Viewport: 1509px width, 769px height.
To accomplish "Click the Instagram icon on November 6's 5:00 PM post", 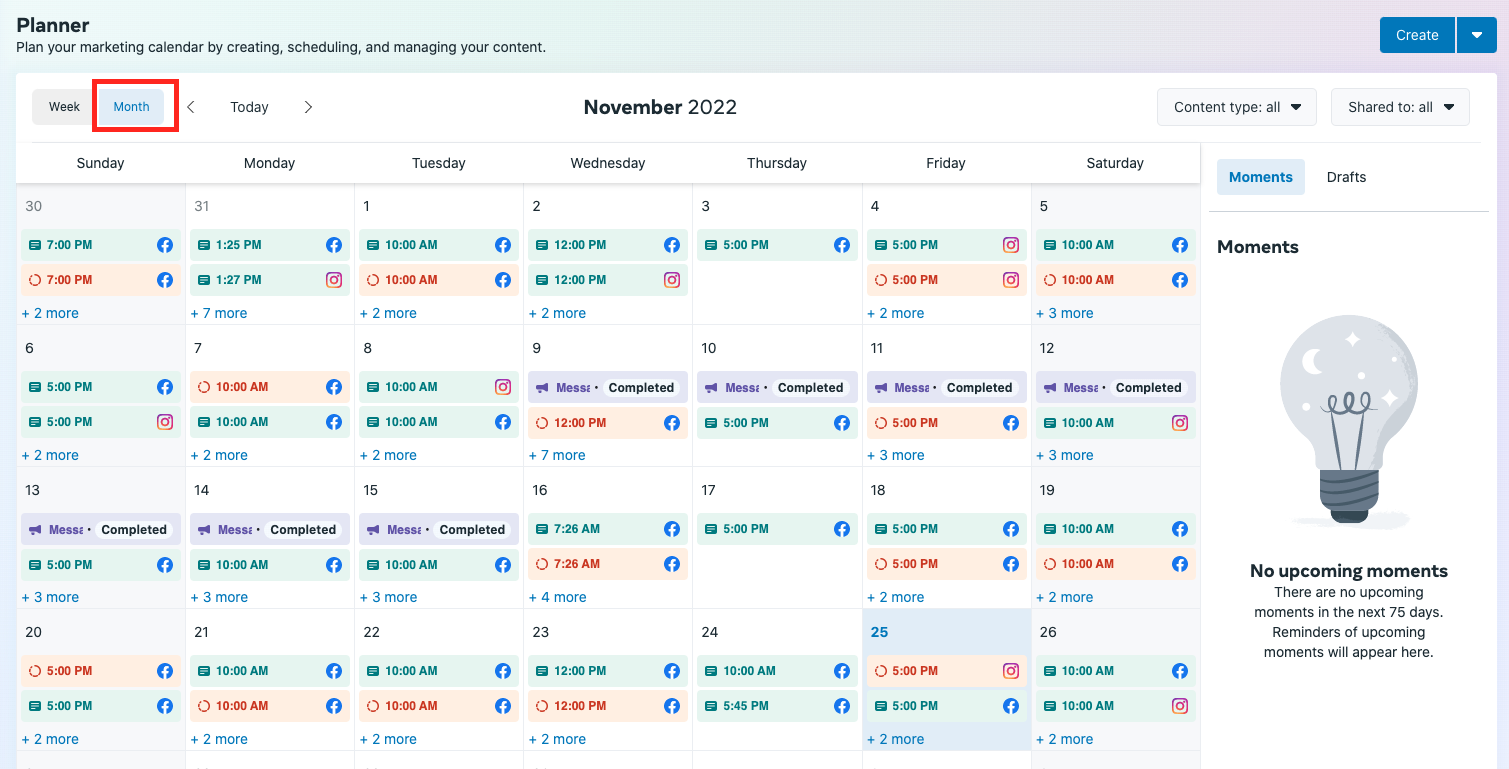I will [x=165, y=422].
